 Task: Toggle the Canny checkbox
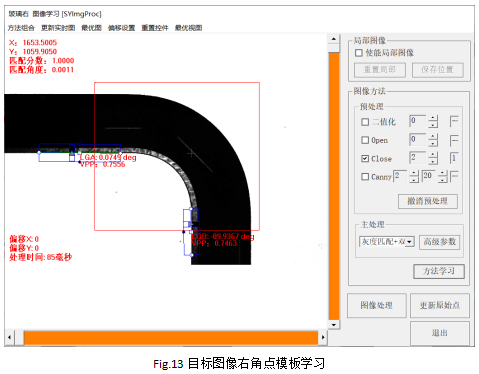pos(365,176)
